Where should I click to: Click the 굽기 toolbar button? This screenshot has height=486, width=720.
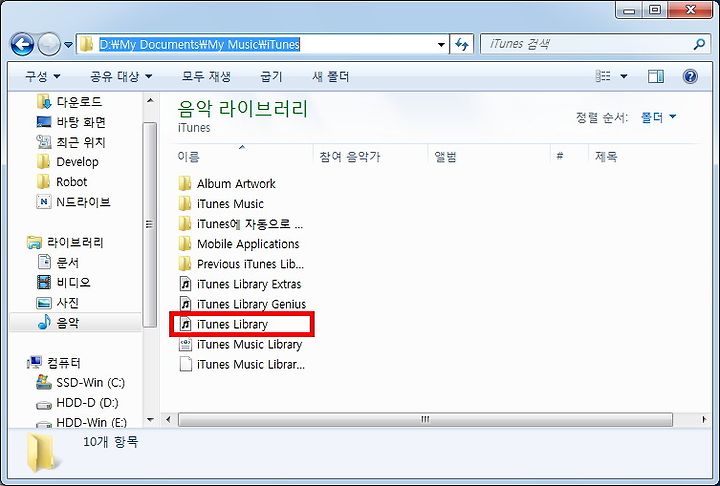271,76
